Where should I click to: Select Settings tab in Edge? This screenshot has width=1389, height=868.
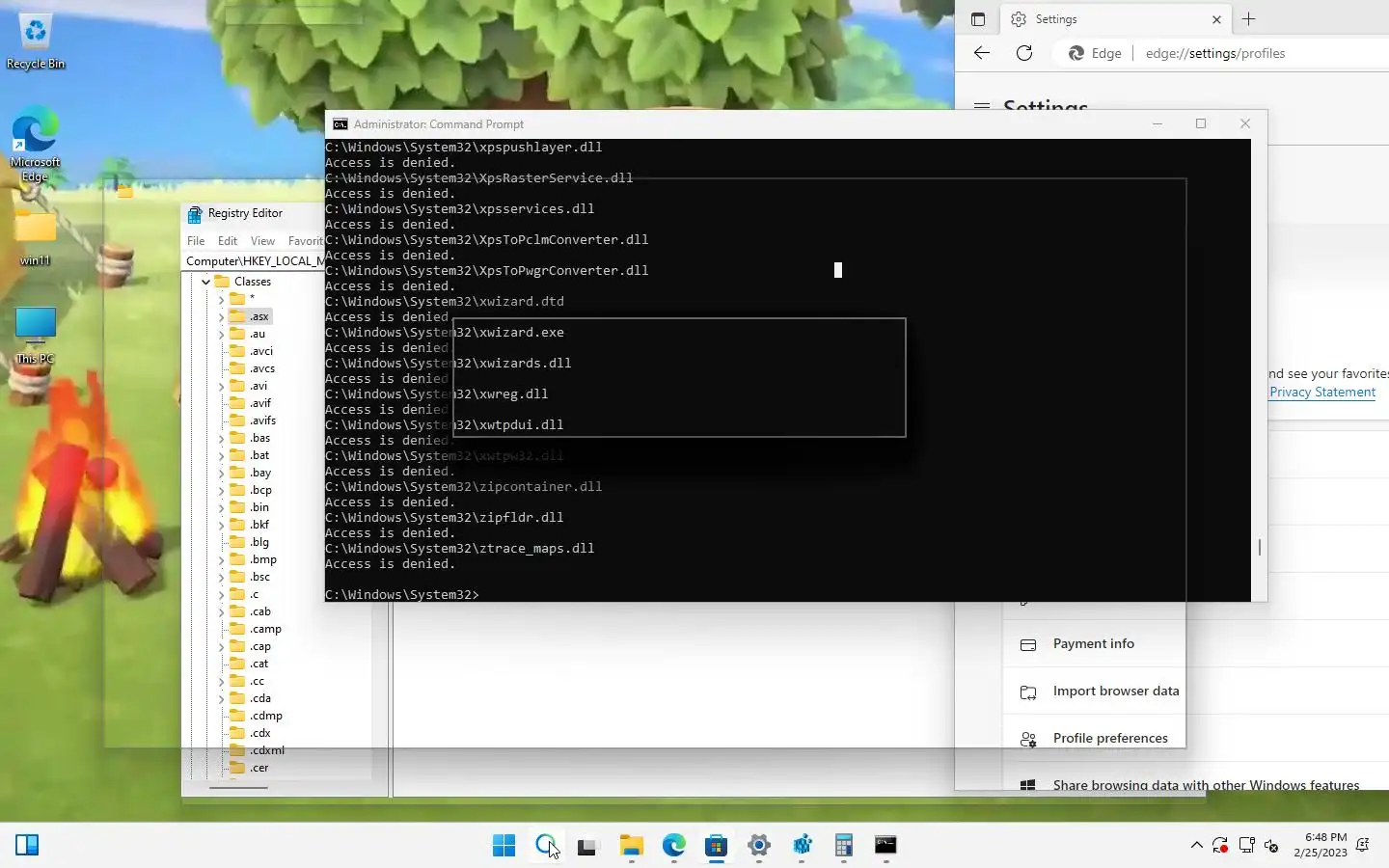(x=1114, y=19)
